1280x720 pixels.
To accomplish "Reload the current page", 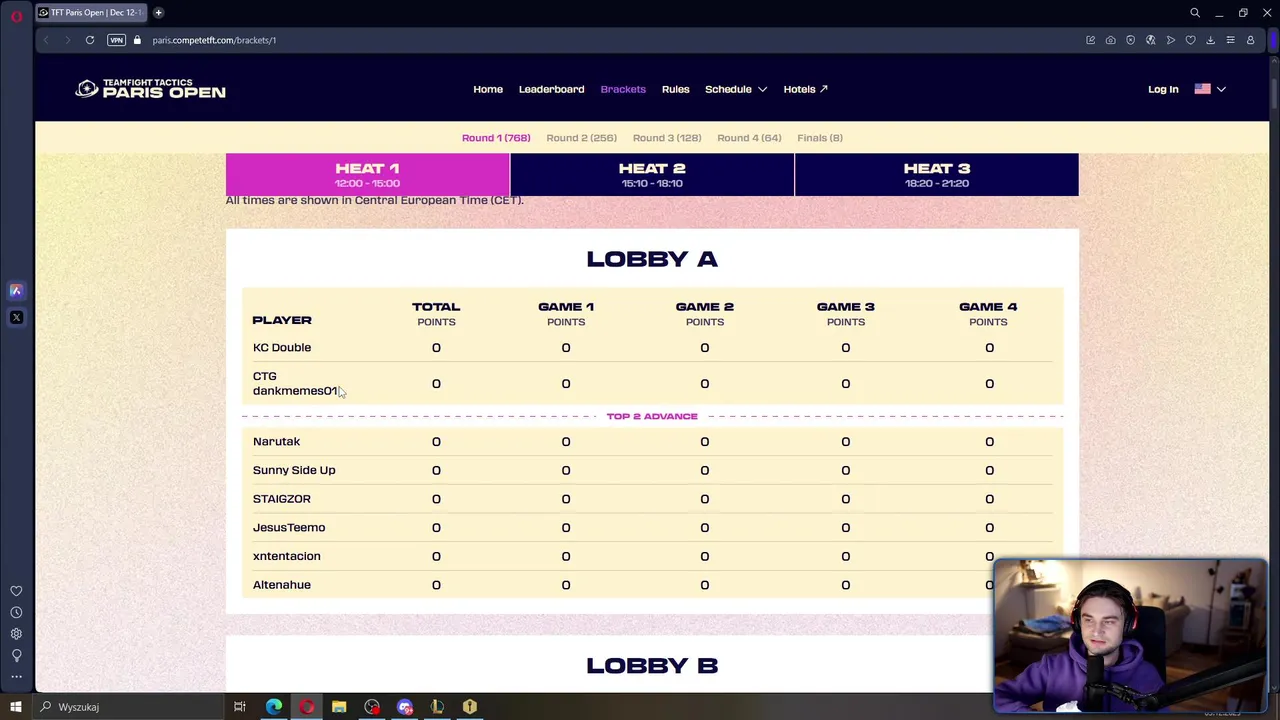I will point(90,40).
